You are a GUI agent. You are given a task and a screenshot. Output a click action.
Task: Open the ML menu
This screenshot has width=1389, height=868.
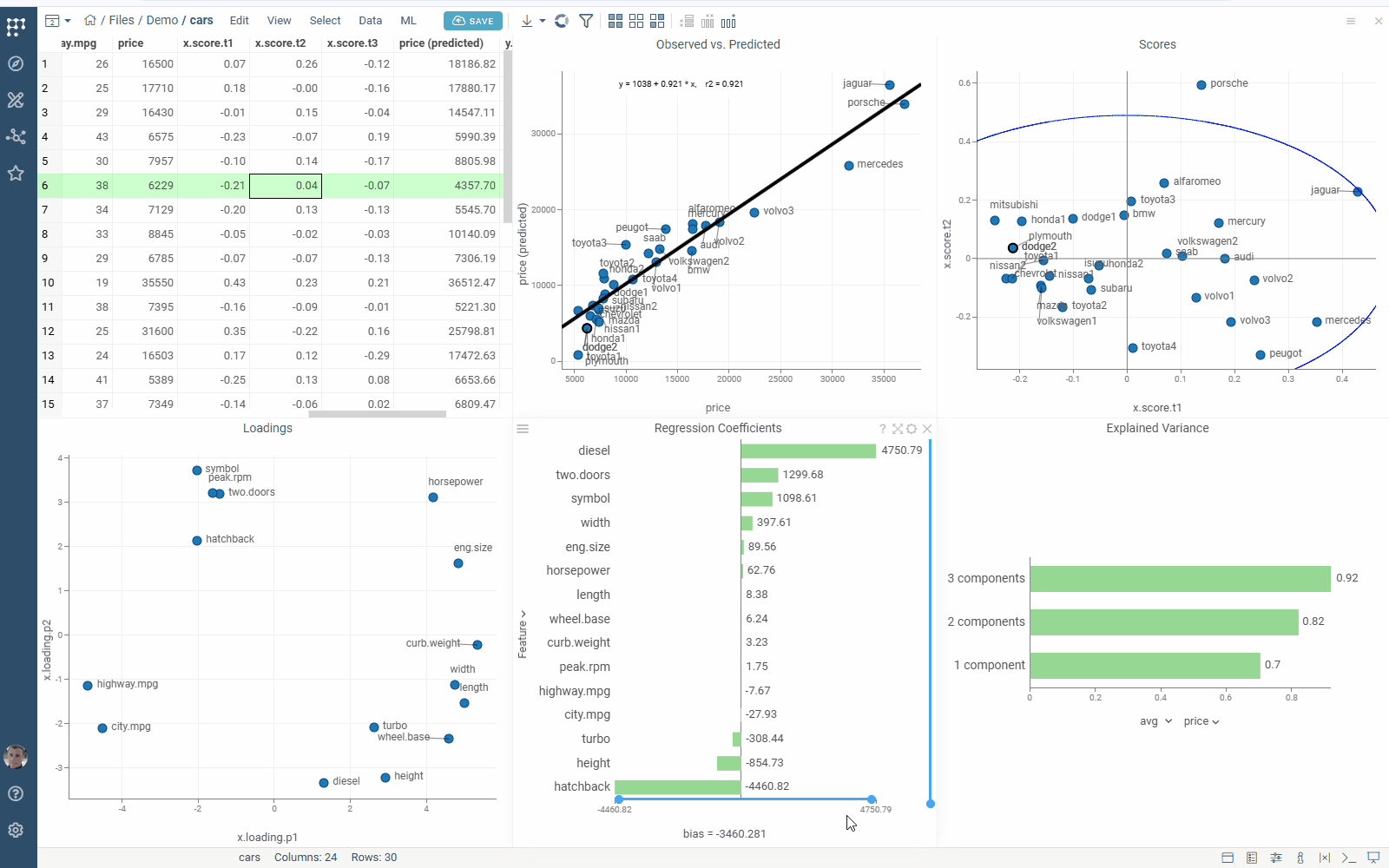pos(408,20)
